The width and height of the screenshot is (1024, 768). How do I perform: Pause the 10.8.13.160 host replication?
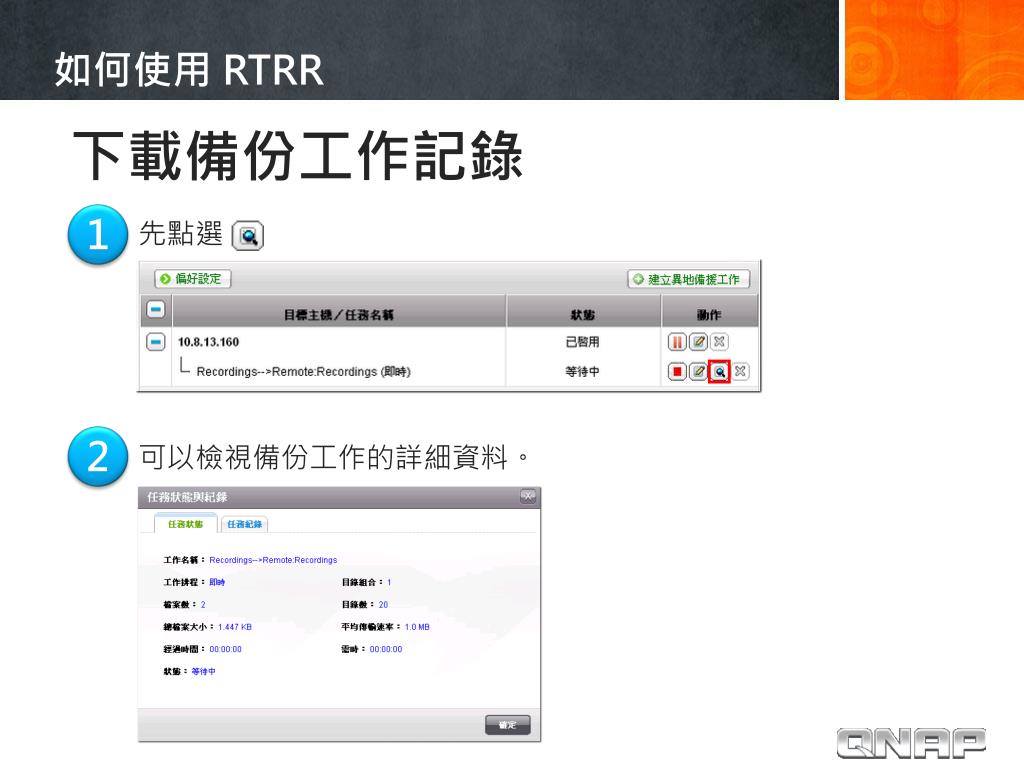pyautogui.click(x=677, y=342)
